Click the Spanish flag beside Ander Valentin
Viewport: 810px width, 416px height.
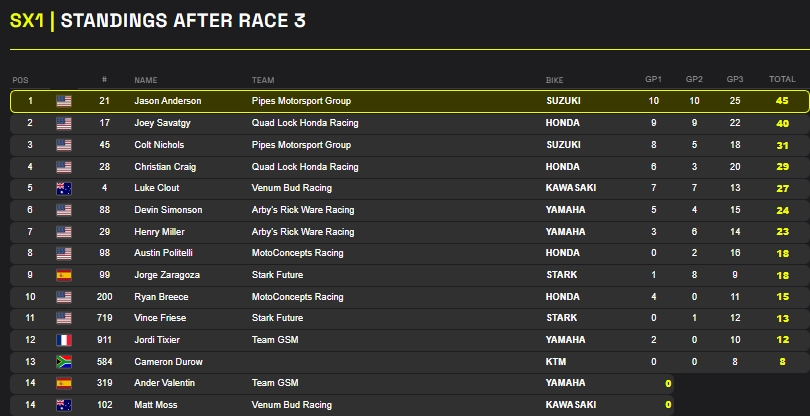[64, 384]
